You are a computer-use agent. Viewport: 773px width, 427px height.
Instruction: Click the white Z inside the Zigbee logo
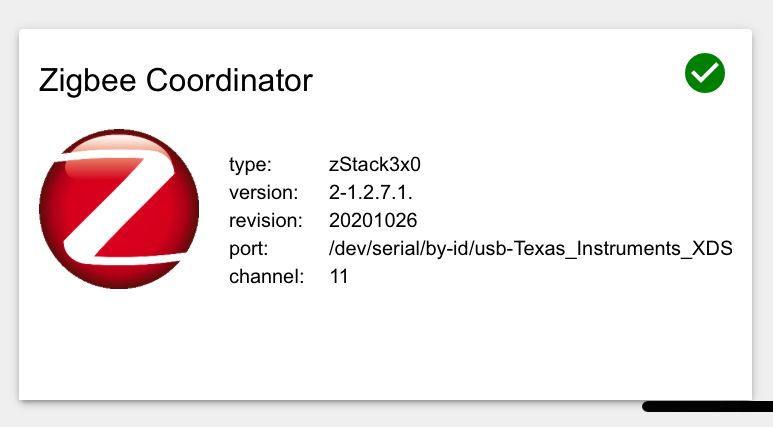click(119, 206)
